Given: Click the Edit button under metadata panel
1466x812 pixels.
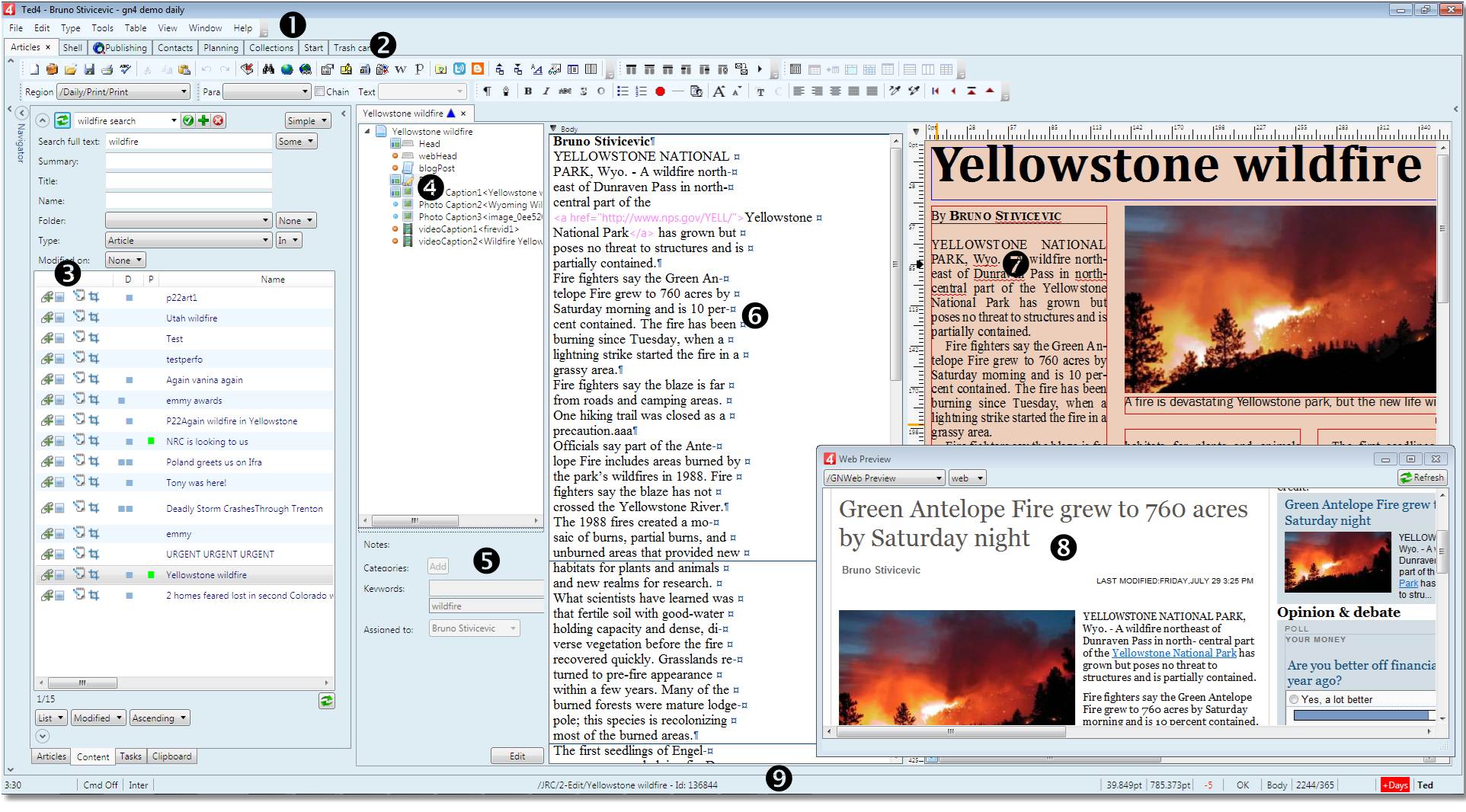Looking at the screenshot, I should 517,756.
